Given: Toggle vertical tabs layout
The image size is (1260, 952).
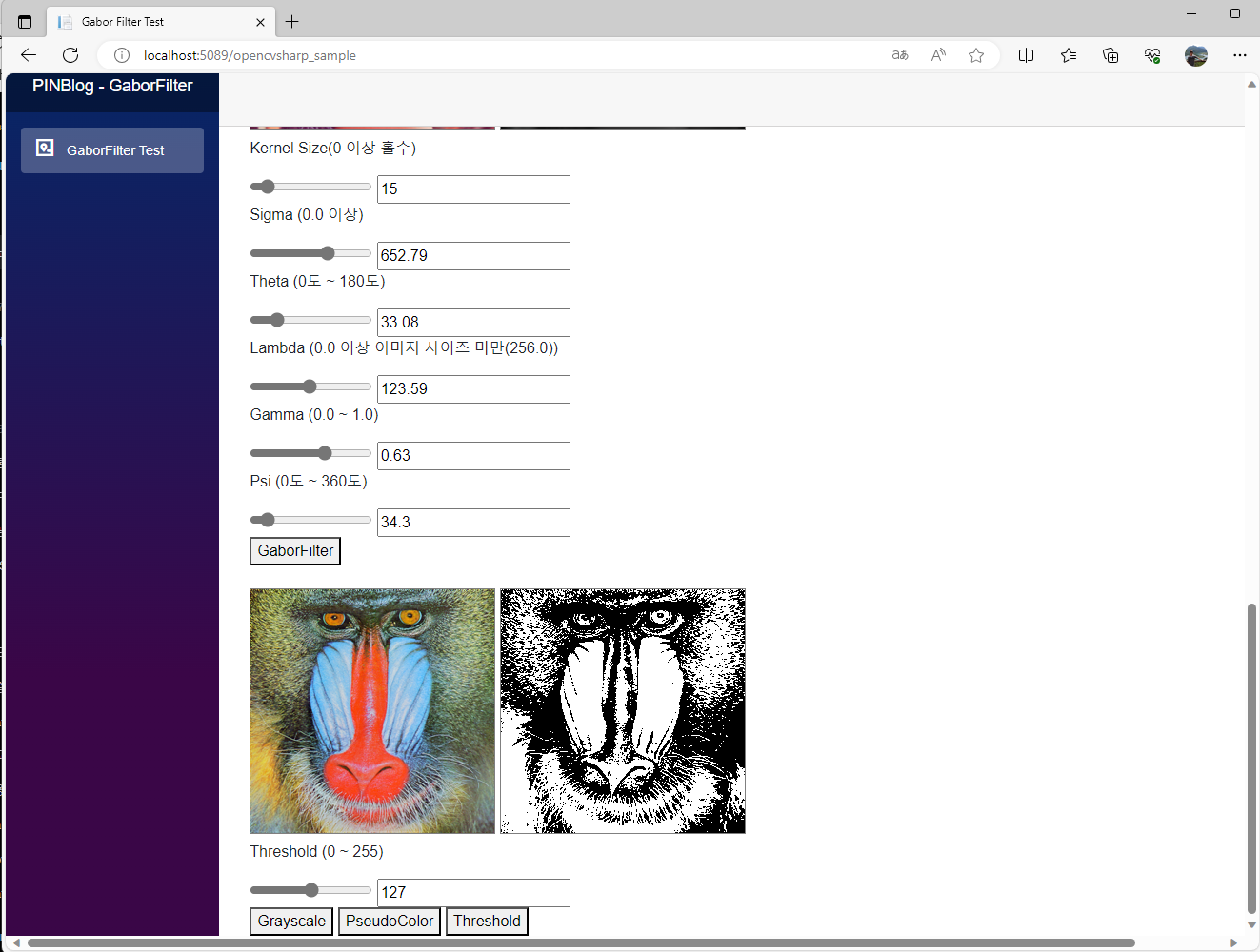Looking at the screenshot, I should [23, 21].
